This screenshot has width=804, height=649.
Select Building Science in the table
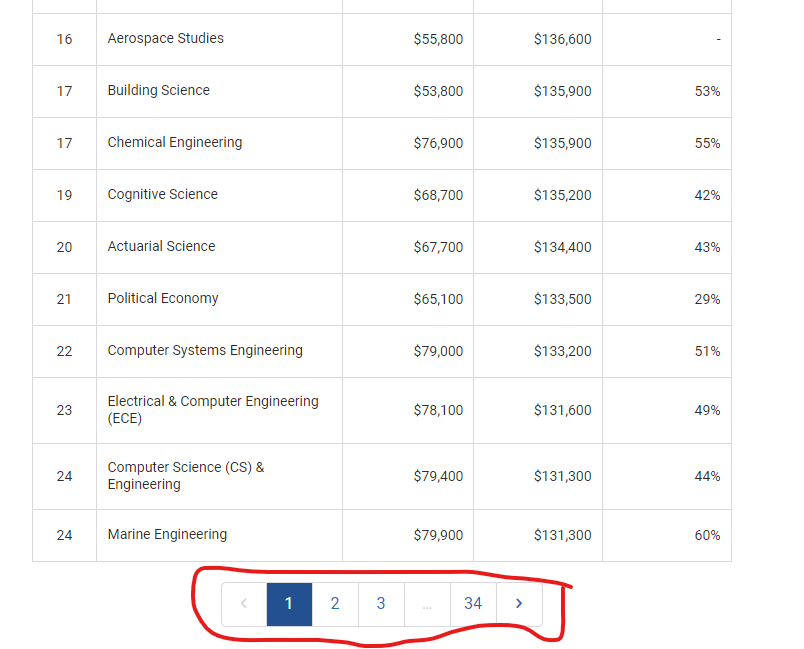pos(158,90)
